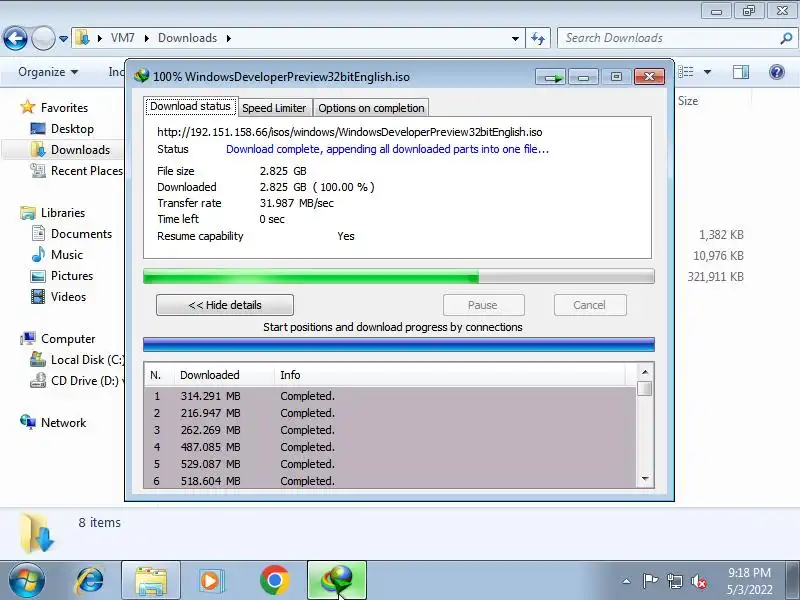Select connection row 6 with 518.604 MB
Screen dimensions: 800x600
click(x=390, y=481)
